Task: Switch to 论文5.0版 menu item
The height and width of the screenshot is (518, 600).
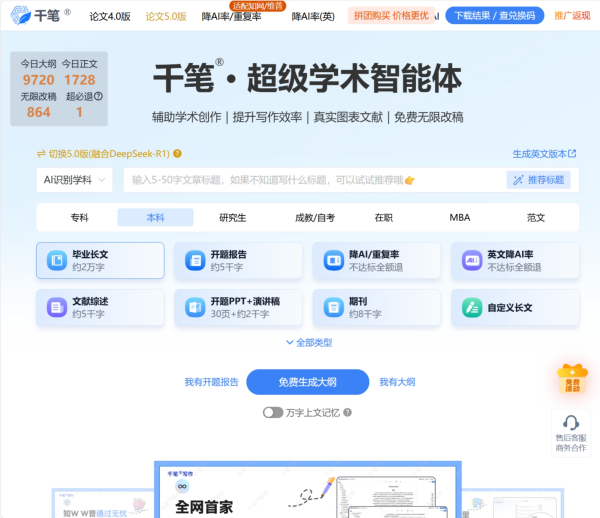Action: (x=166, y=16)
